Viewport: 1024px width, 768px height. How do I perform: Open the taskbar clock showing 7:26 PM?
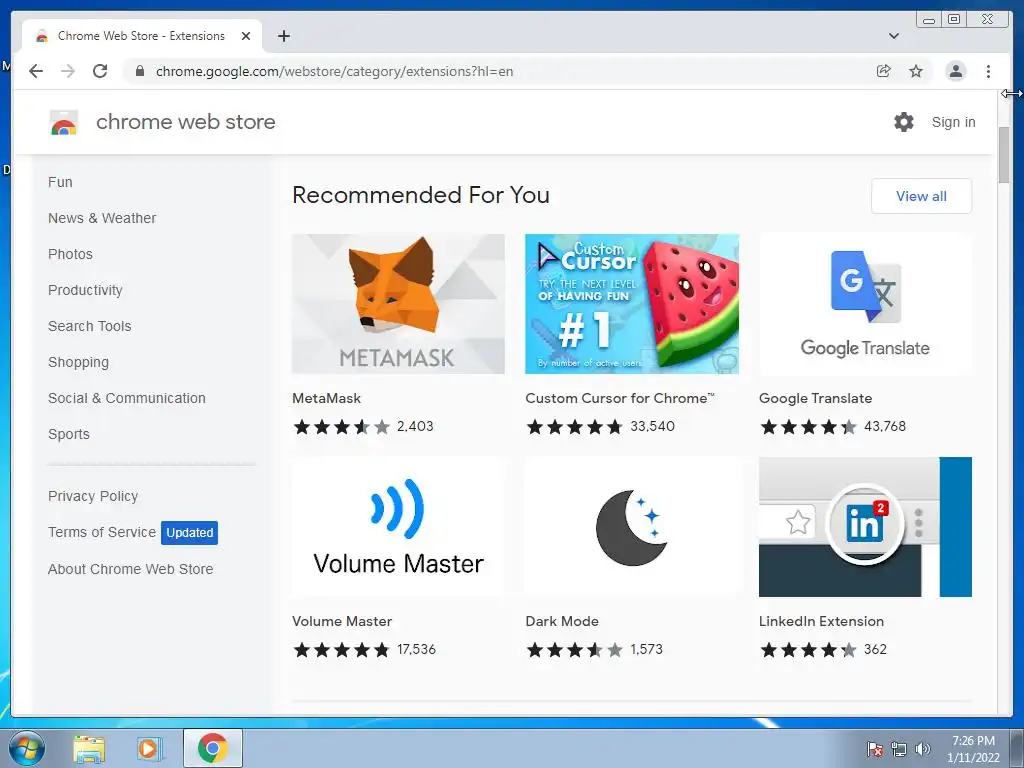[973, 748]
